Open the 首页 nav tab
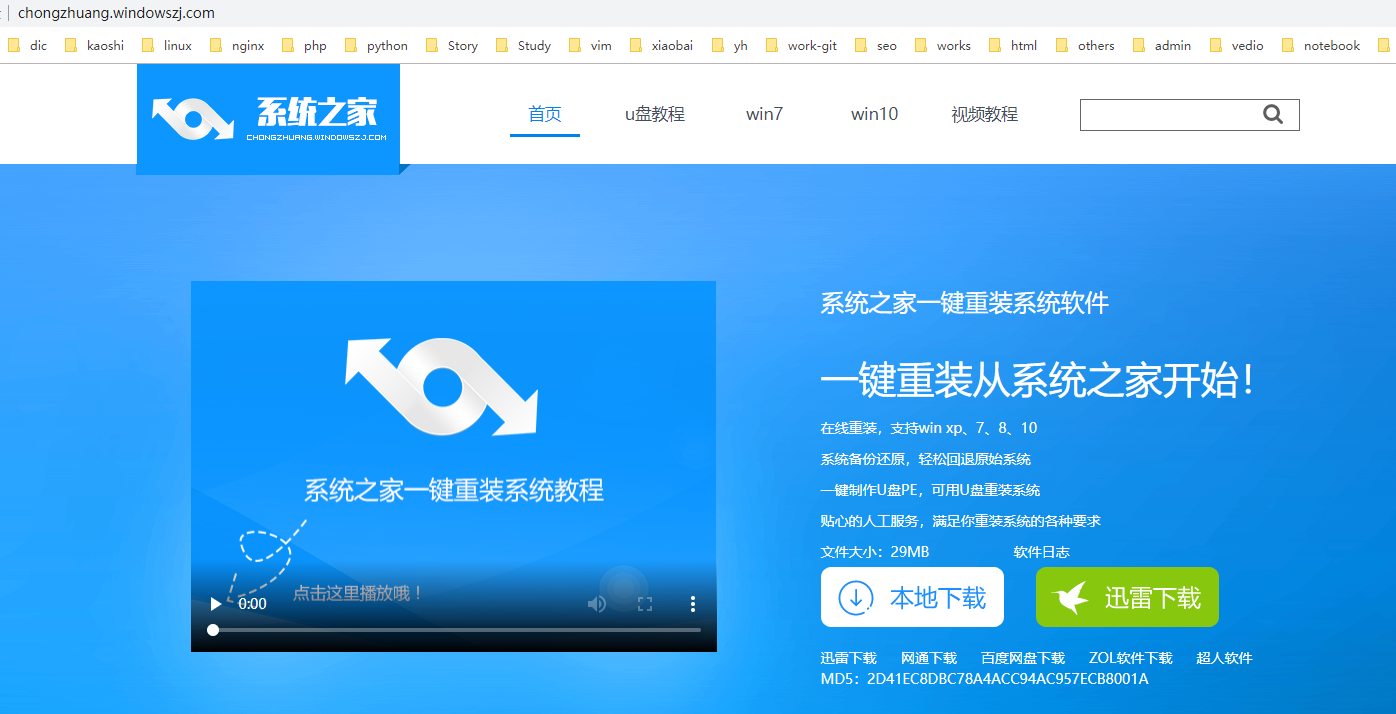The width and height of the screenshot is (1396, 714). [545, 114]
